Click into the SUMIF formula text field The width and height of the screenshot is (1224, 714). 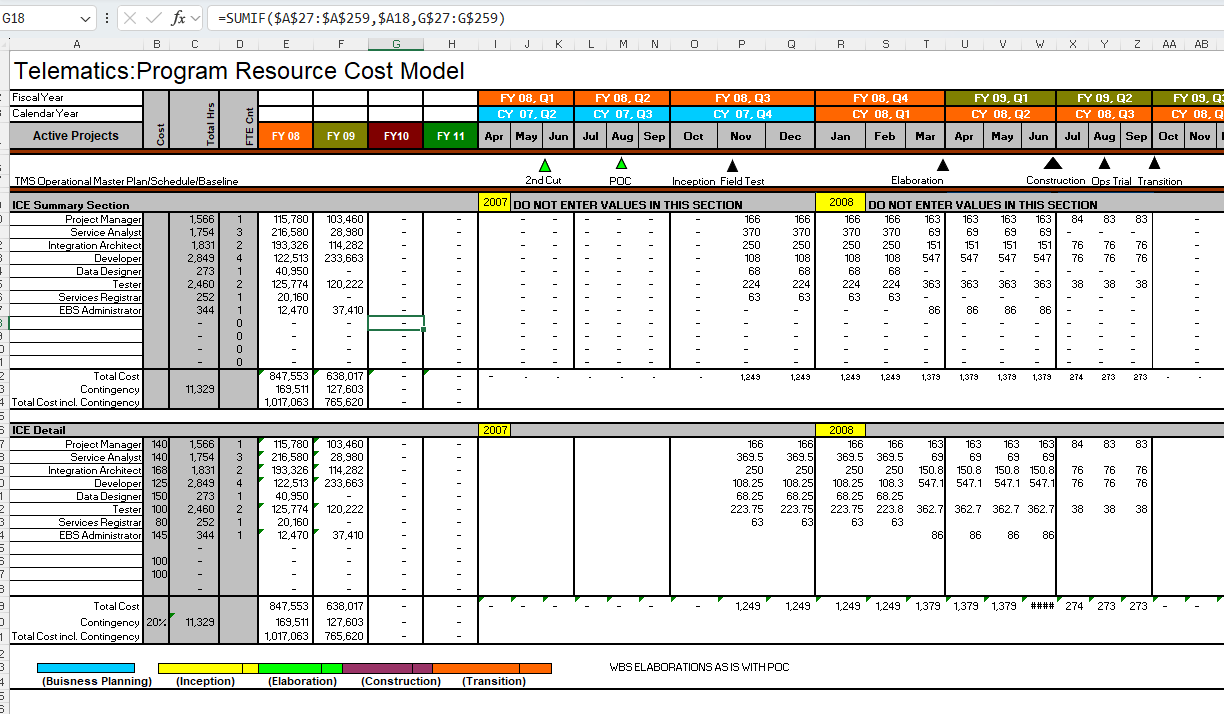(700, 18)
